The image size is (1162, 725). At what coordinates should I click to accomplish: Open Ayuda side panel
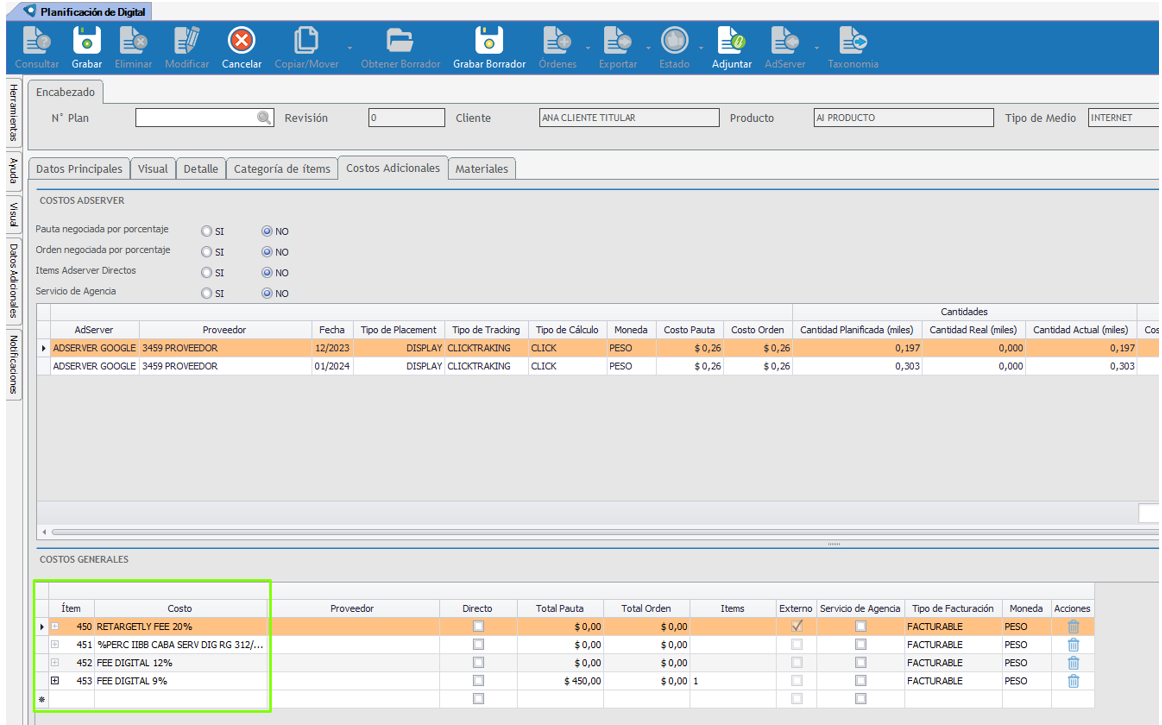pyautogui.click(x=13, y=171)
